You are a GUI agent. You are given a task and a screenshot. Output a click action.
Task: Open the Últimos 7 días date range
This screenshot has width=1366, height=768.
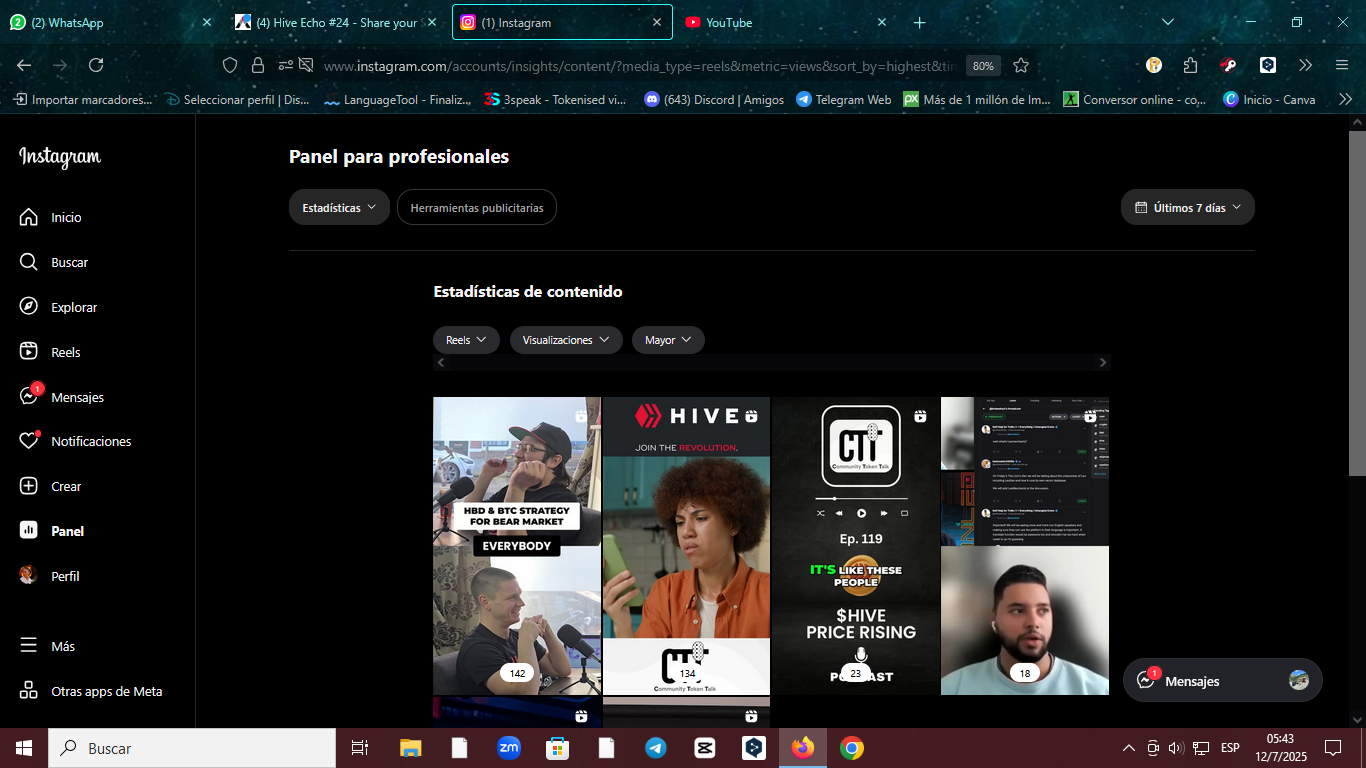[x=1187, y=207]
